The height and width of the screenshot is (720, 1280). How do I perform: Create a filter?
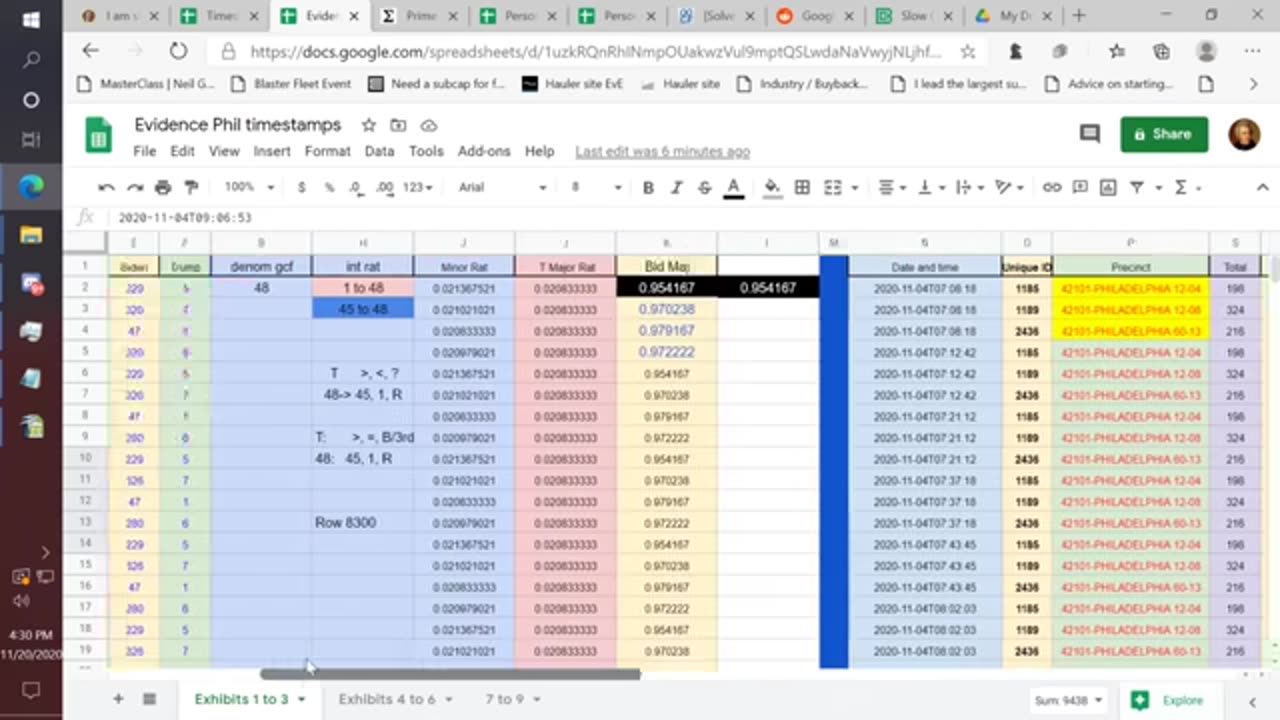pyautogui.click(x=1137, y=187)
